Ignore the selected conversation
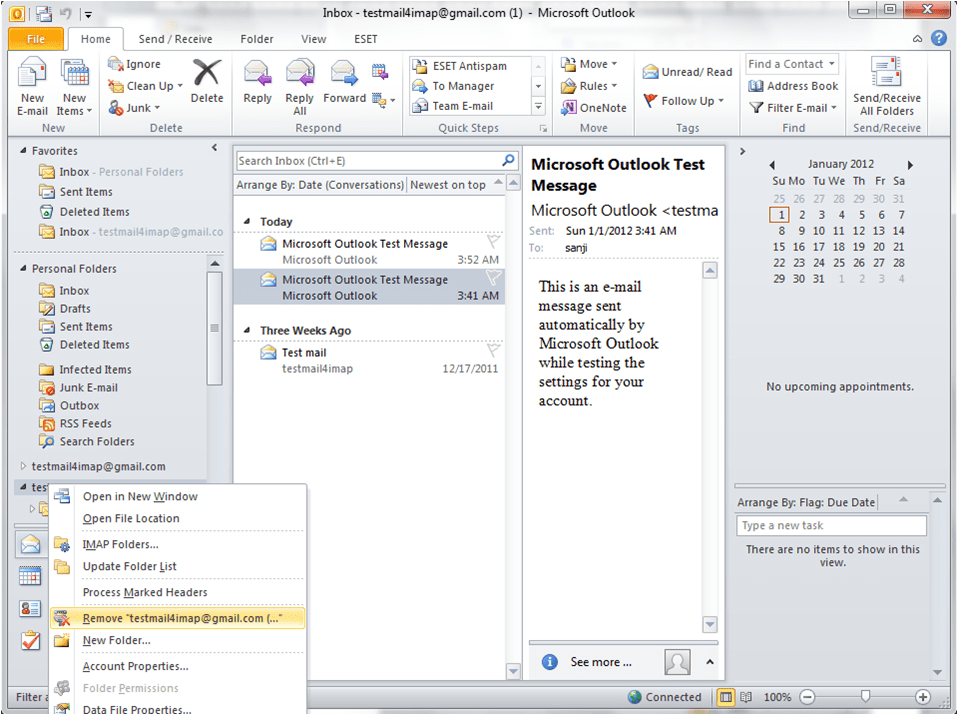 (134, 64)
